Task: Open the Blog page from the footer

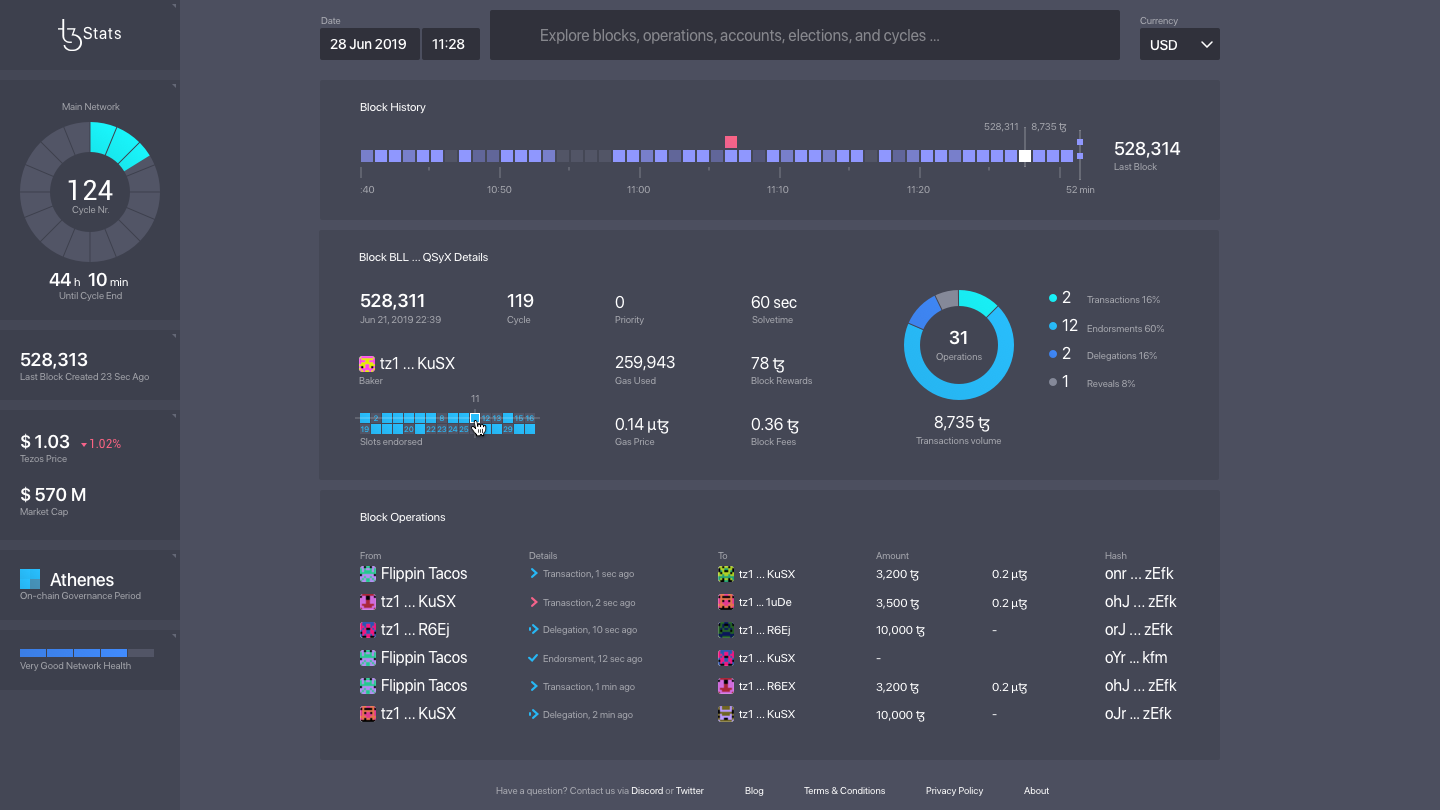Action: (x=754, y=790)
